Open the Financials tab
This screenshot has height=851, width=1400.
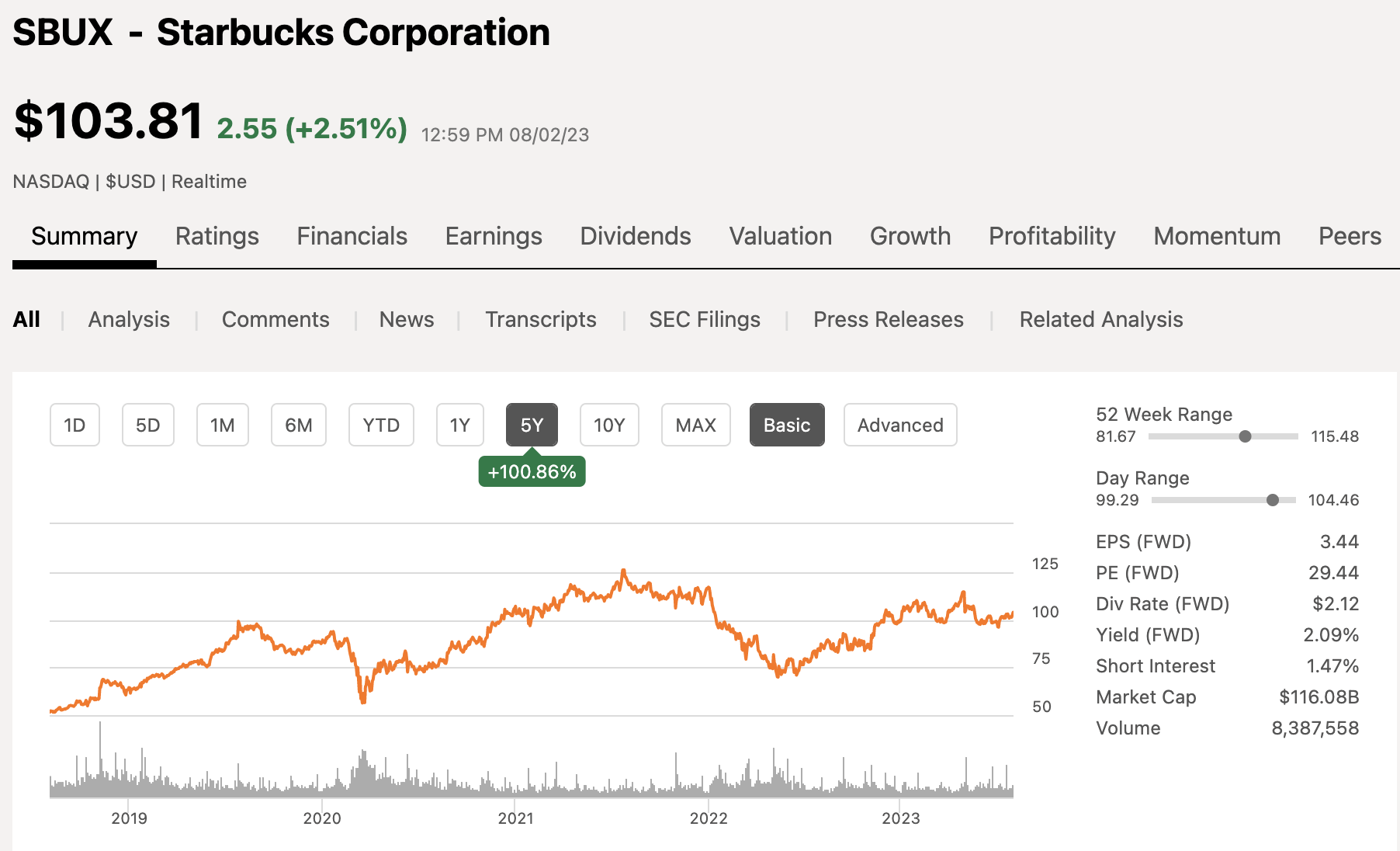point(352,236)
